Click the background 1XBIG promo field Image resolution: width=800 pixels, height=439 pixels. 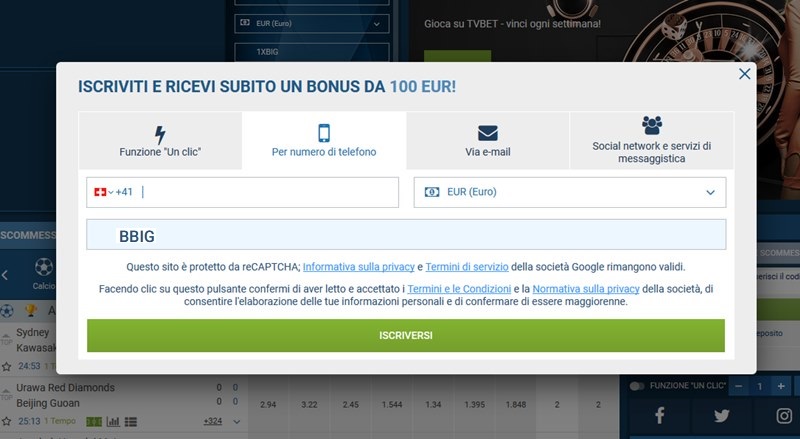(312, 52)
